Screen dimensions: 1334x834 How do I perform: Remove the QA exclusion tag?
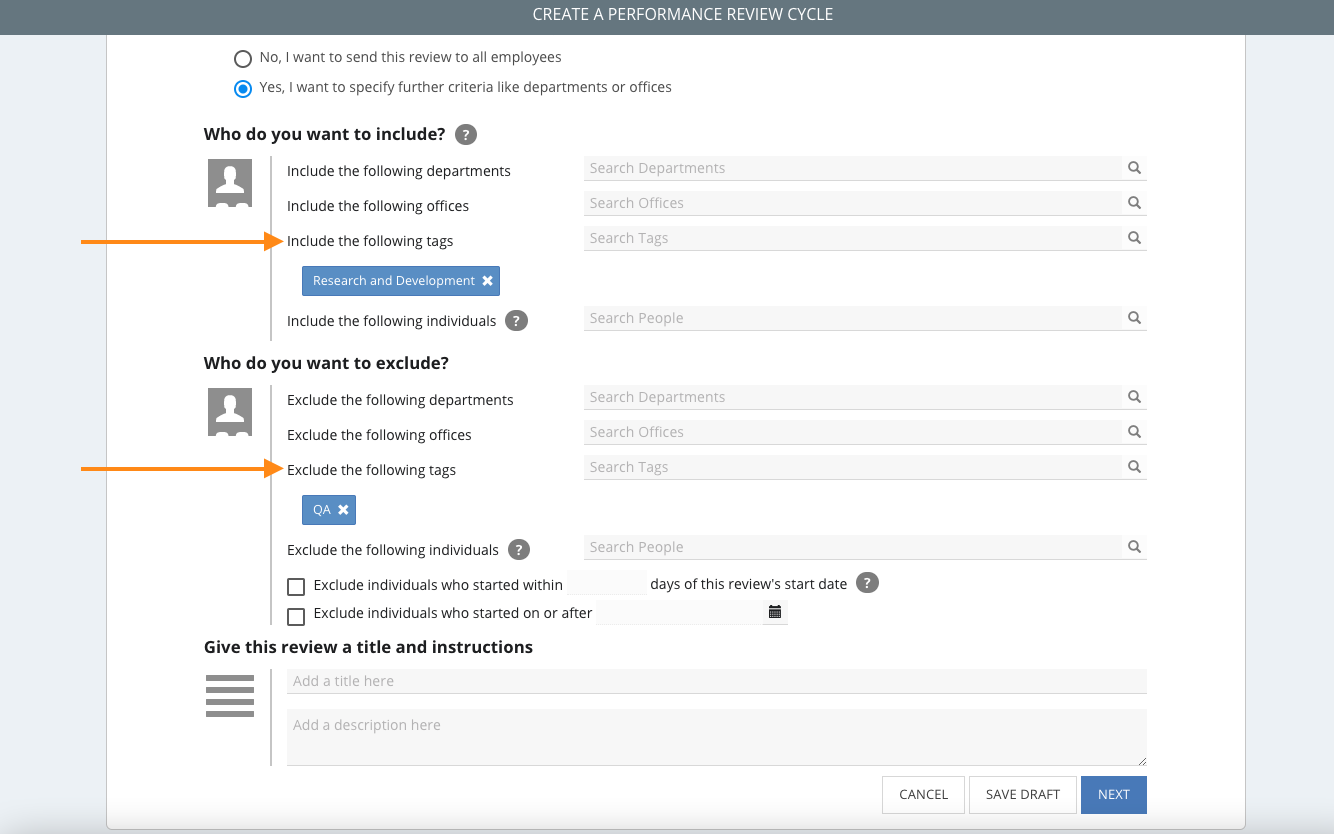[x=343, y=510]
